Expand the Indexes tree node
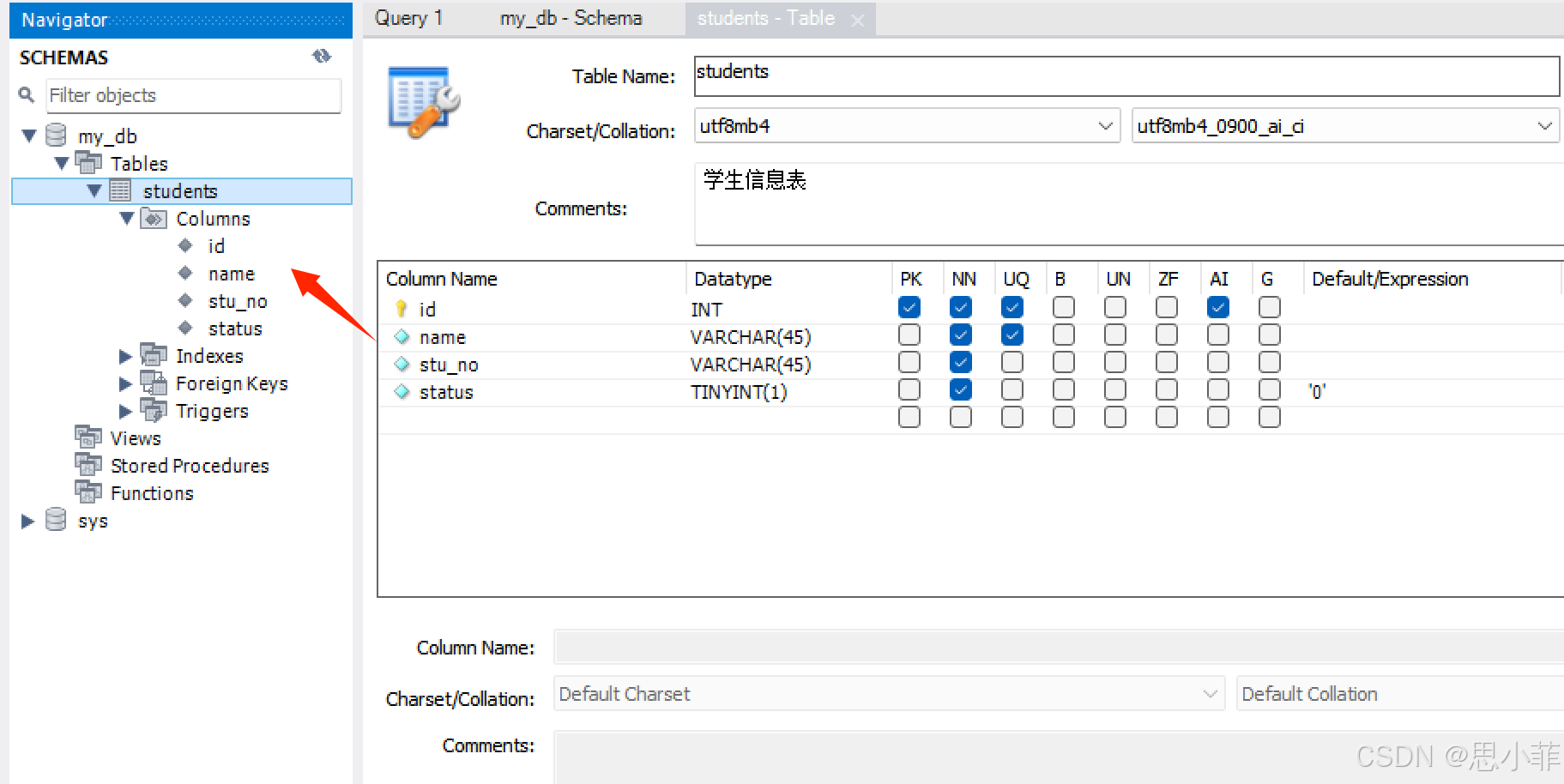The width and height of the screenshot is (1564, 784). click(125, 356)
